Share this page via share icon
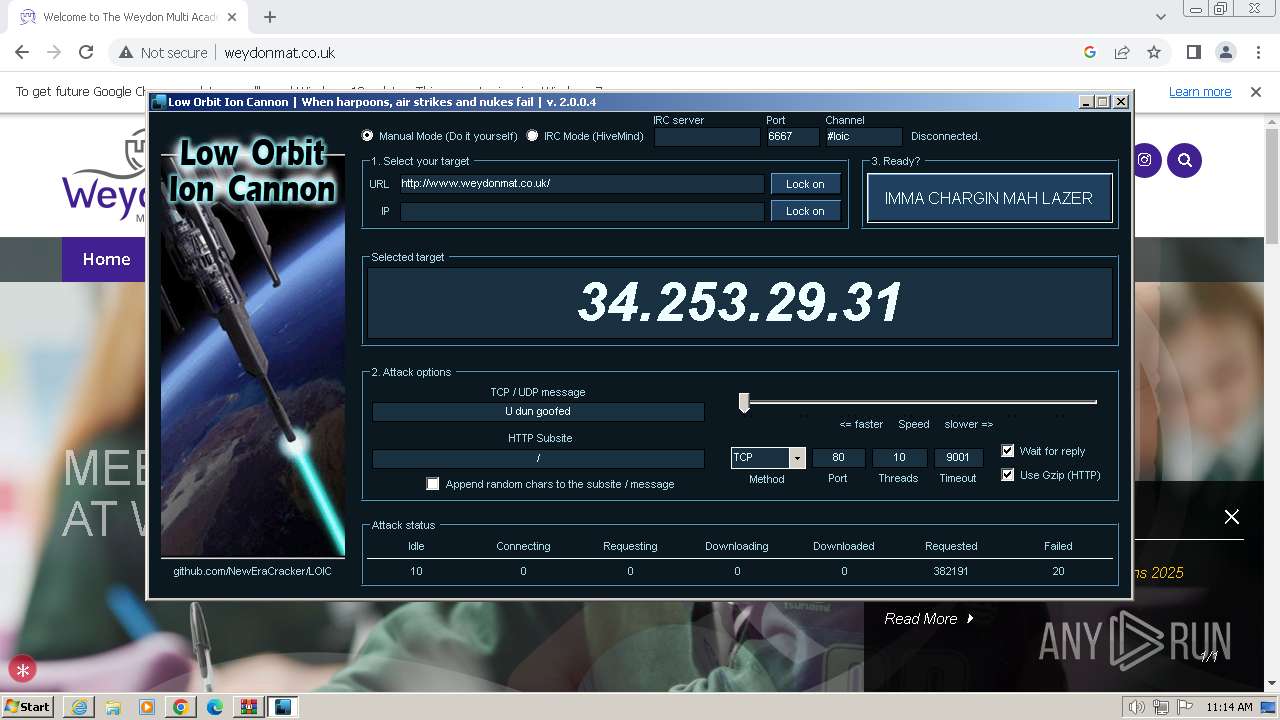This screenshot has height=720, width=1280. (1122, 52)
